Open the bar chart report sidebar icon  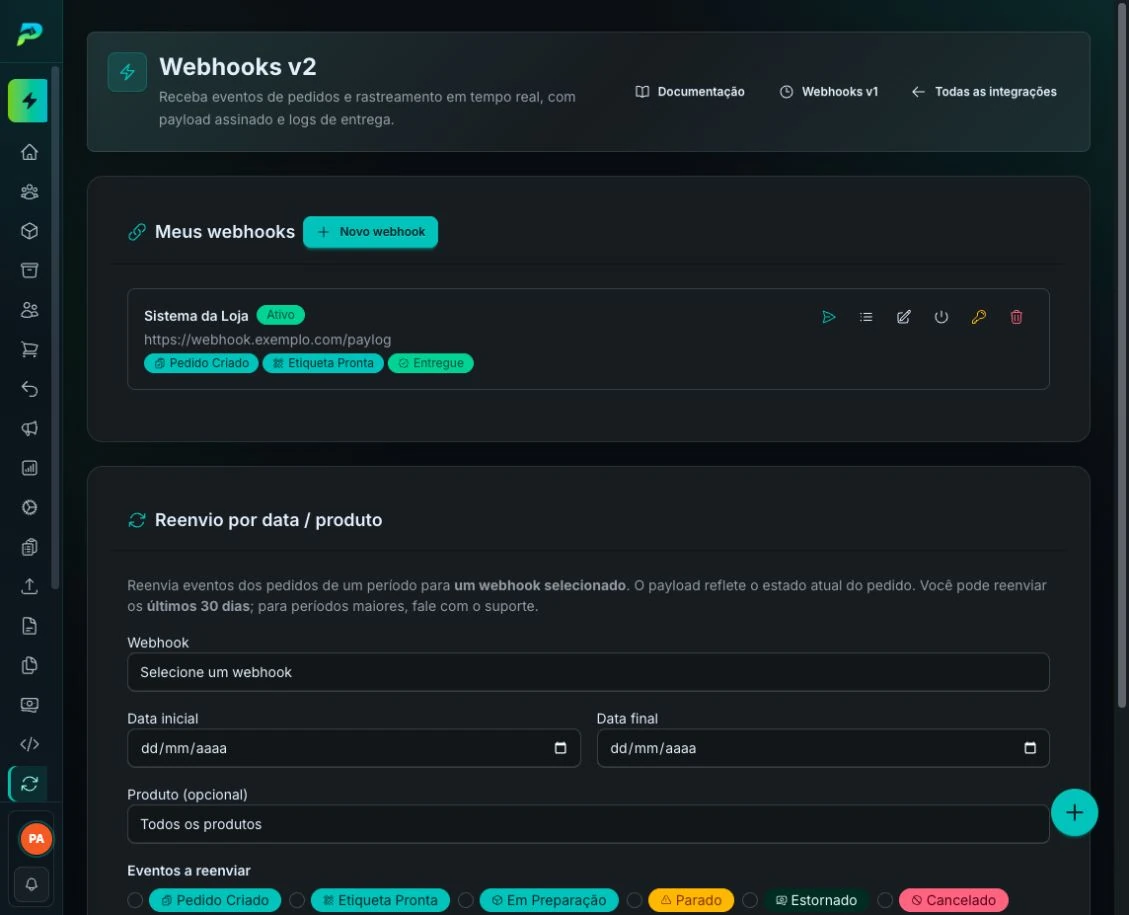pyautogui.click(x=30, y=468)
